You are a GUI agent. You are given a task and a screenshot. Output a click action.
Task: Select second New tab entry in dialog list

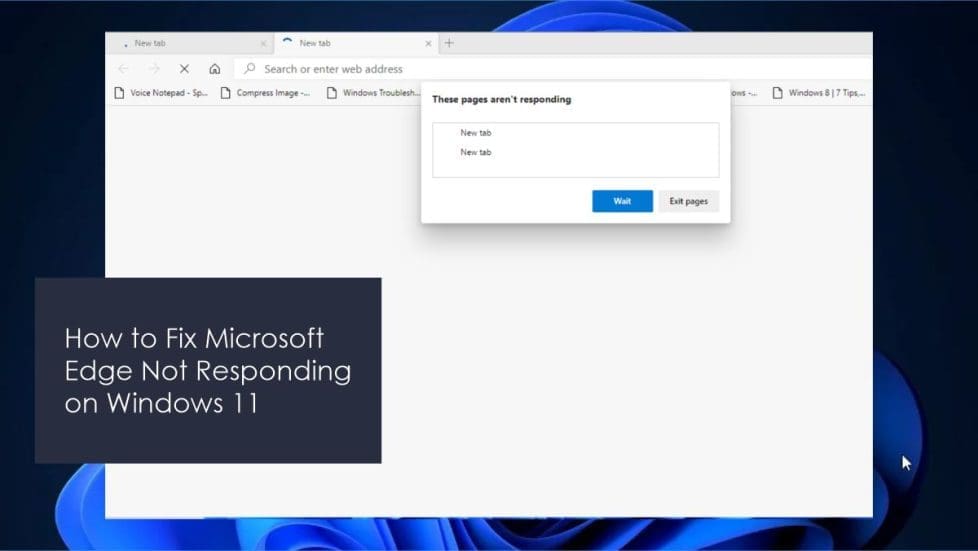coord(476,152)
